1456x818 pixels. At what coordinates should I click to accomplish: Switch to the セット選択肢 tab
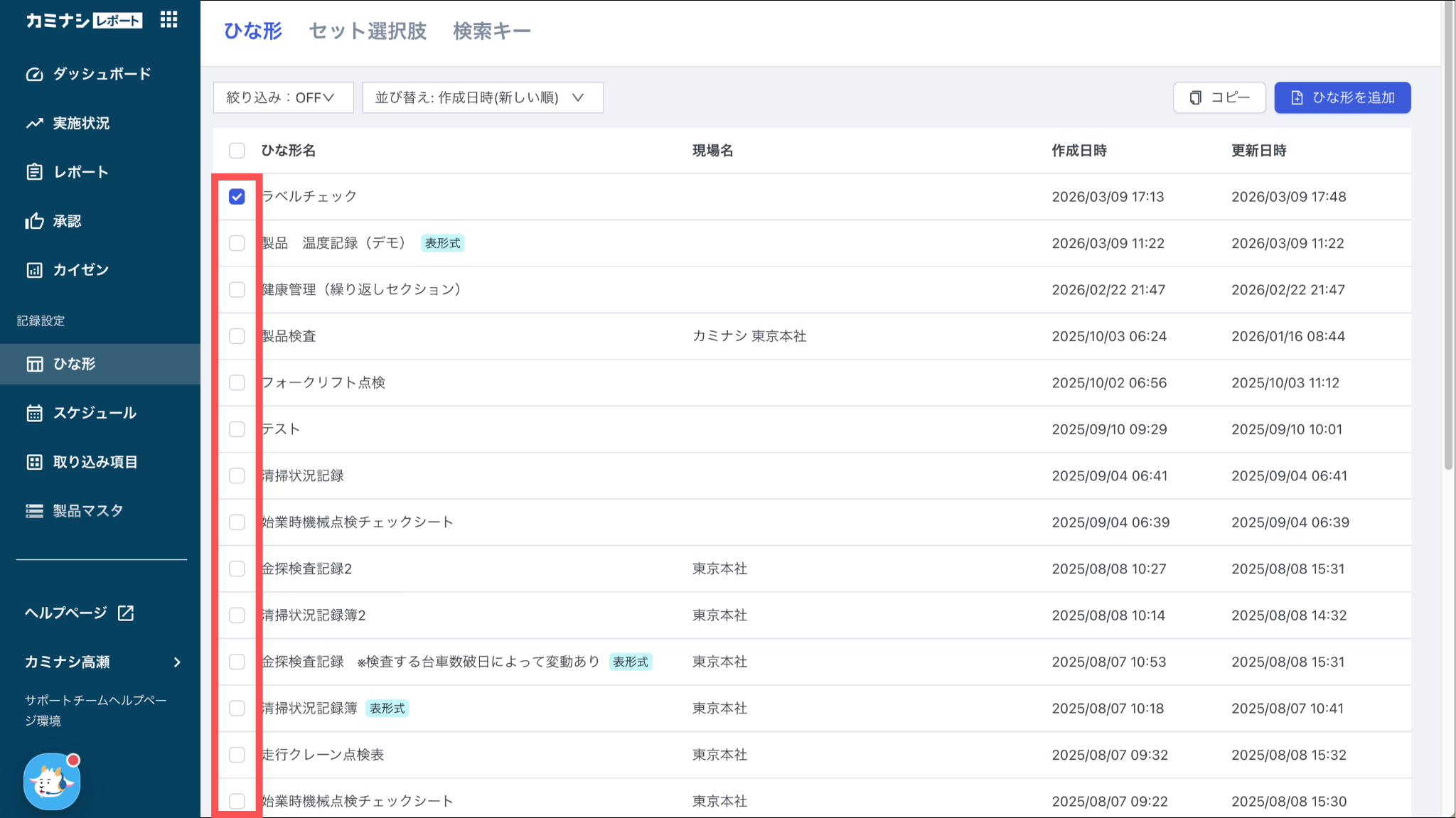[368, 31]
